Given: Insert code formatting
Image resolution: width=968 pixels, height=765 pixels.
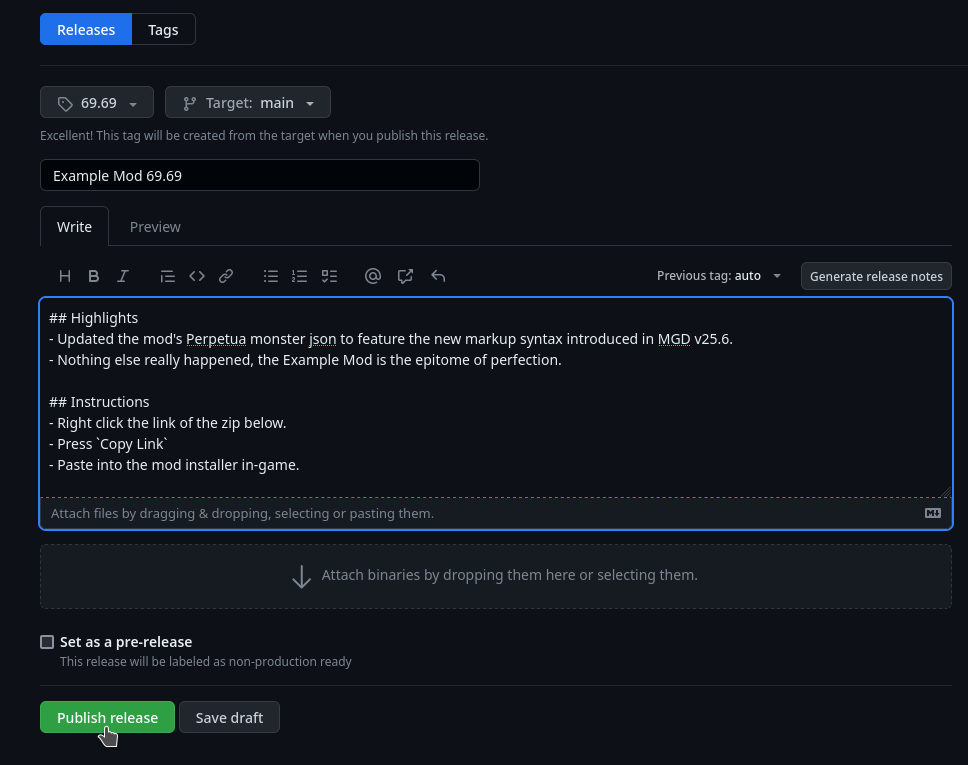Looking at the screenshot, I should pyautogui.click(x=197, y=276).
